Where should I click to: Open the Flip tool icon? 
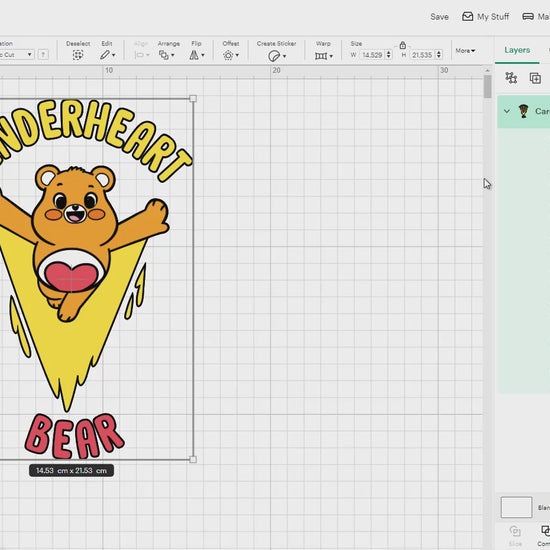coord(194,55)
